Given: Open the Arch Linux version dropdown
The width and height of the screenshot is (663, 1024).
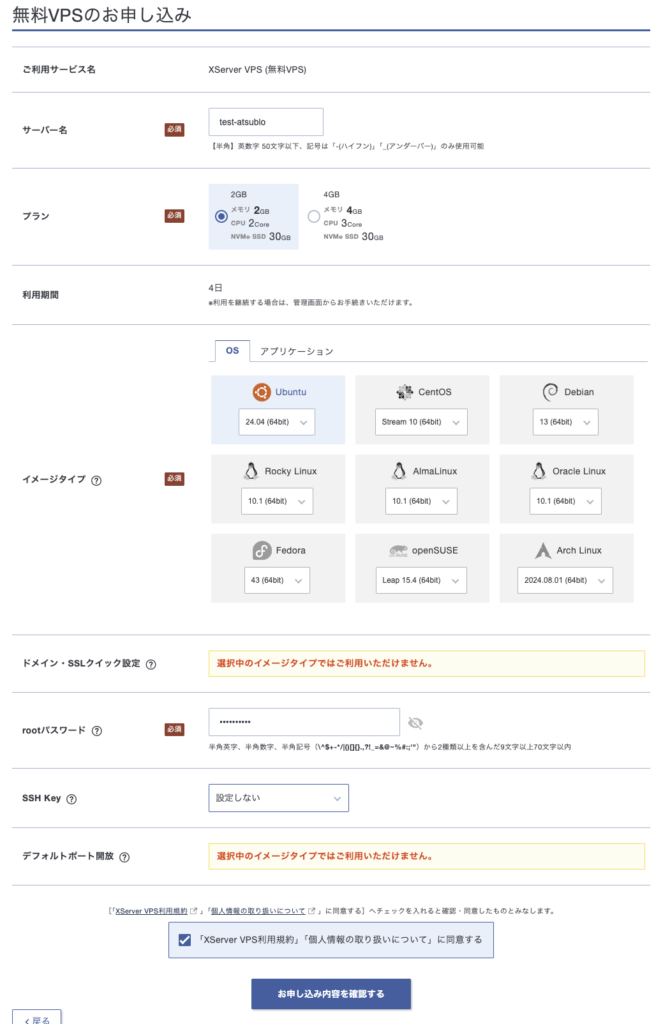Looking at the screenshot, I should click(565, 581).
